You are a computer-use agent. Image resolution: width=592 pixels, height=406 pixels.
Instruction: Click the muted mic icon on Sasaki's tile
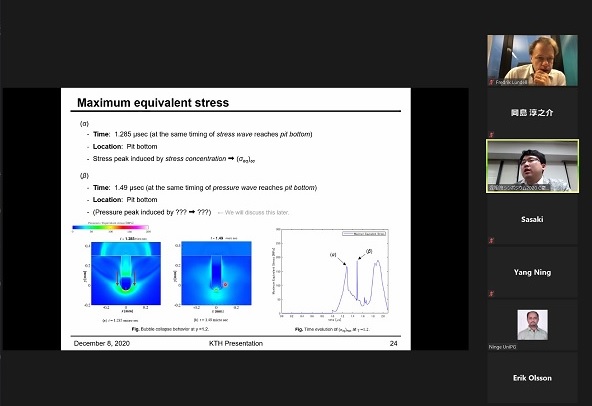491,240
